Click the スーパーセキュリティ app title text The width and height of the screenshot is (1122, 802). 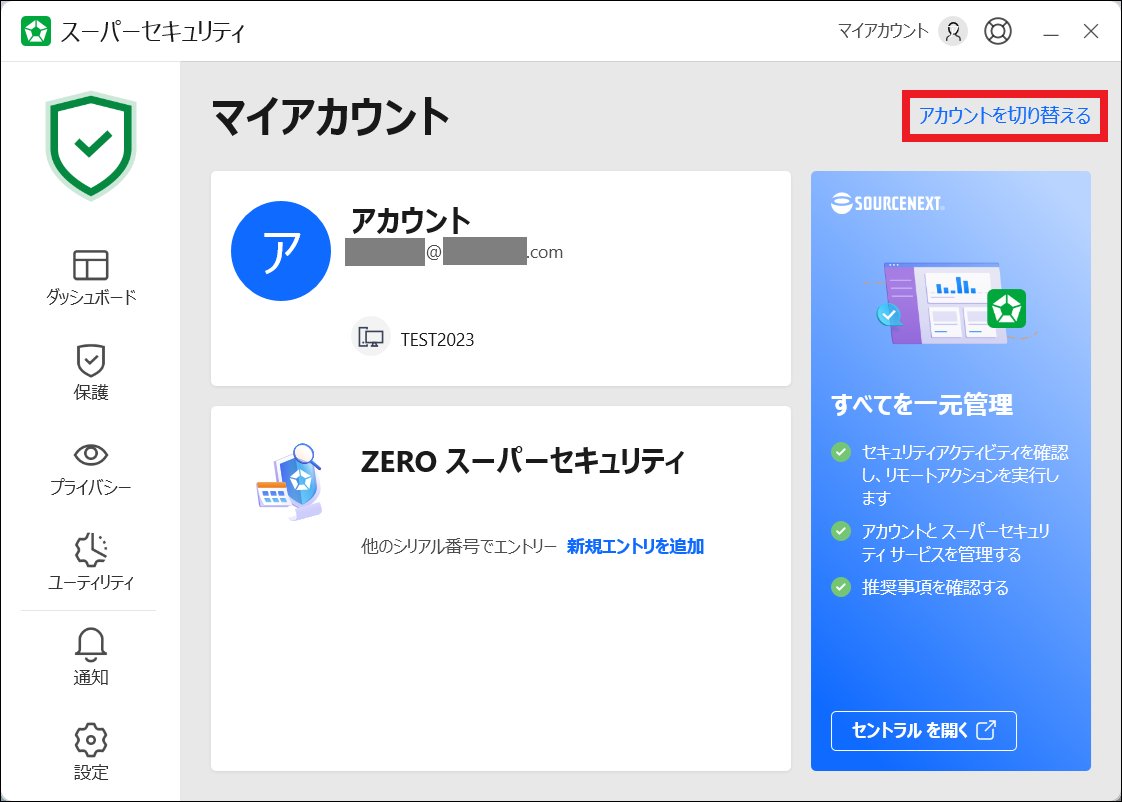pos(152,32)
